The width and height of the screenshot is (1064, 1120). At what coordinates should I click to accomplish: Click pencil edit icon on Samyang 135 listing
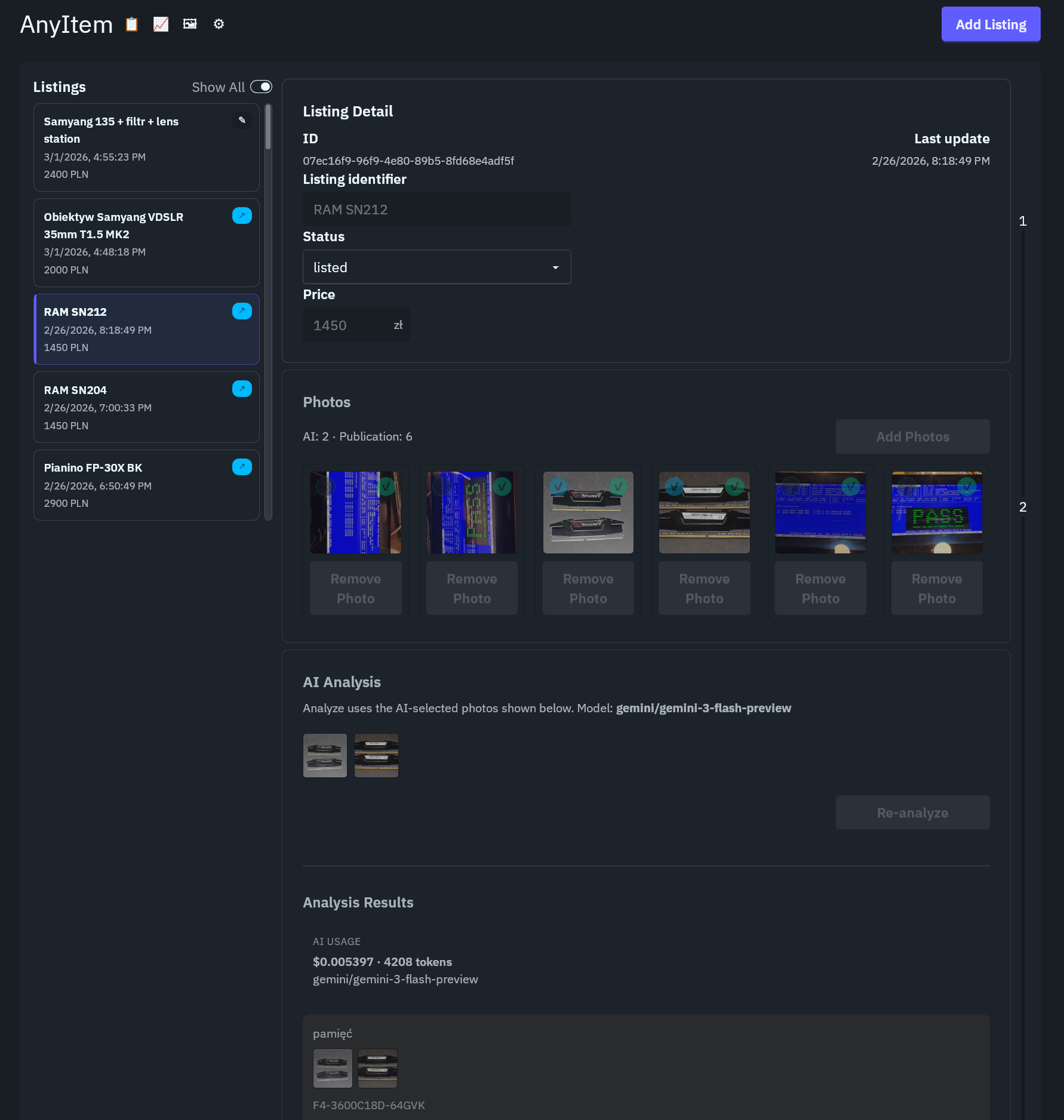(x=242, y=121)
